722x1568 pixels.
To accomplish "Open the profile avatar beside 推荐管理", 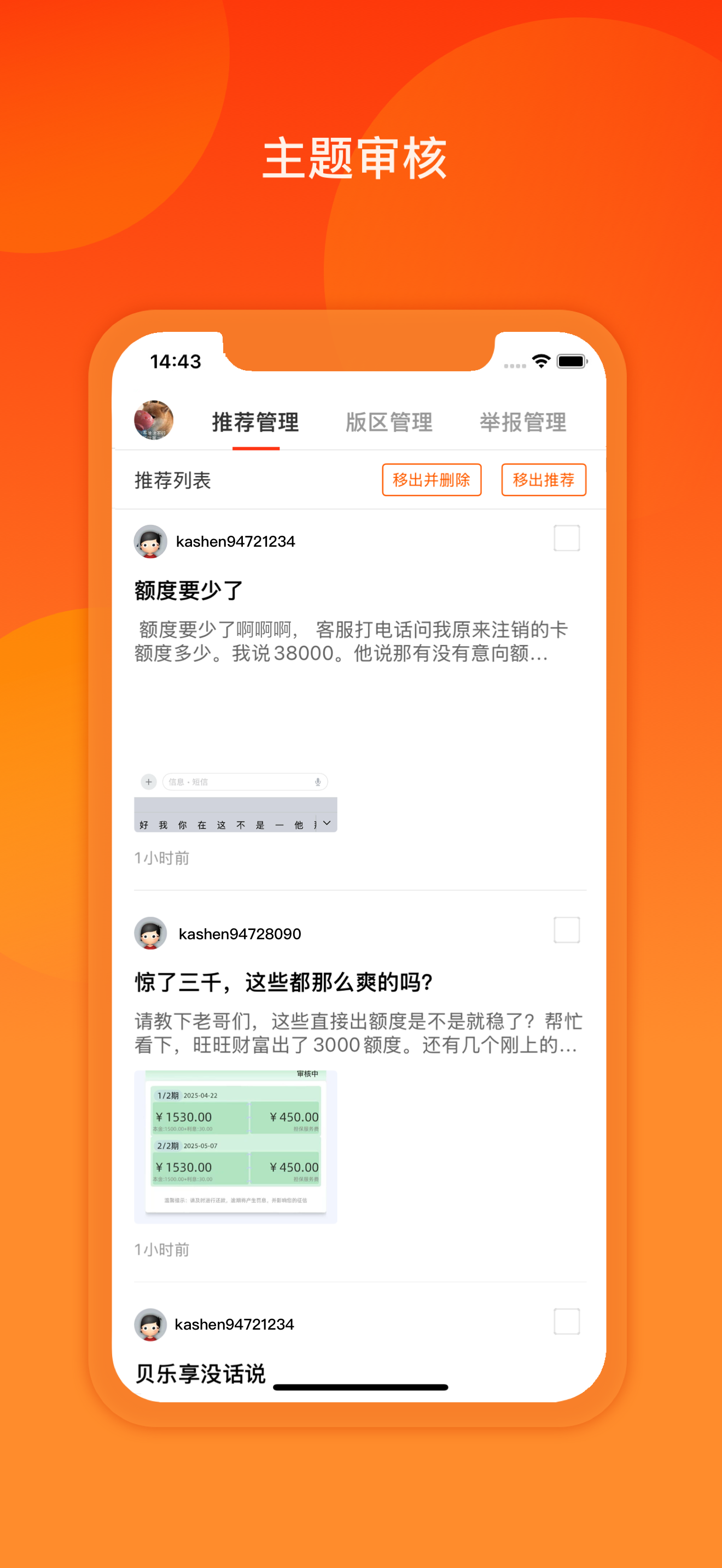I will [x=153, y=420].
